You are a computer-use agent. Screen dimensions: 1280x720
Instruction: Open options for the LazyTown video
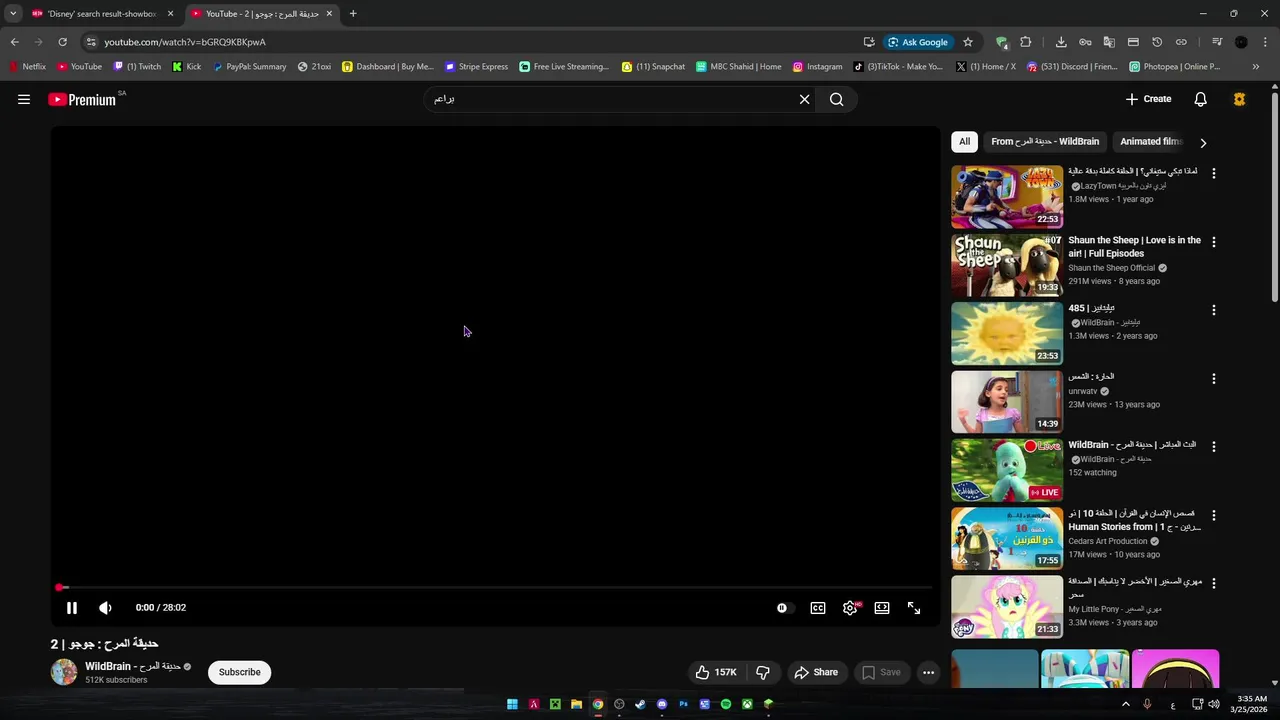(1214, 173)
